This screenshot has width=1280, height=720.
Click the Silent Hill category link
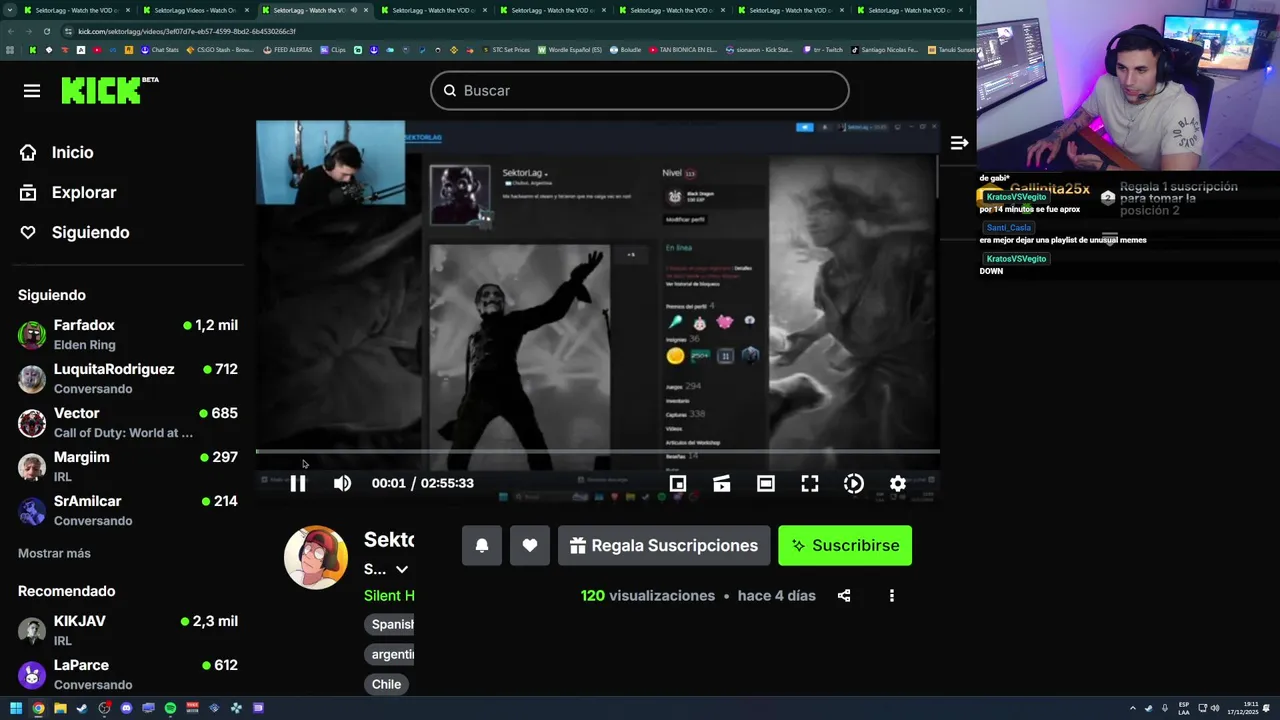[x=389, y=596]
